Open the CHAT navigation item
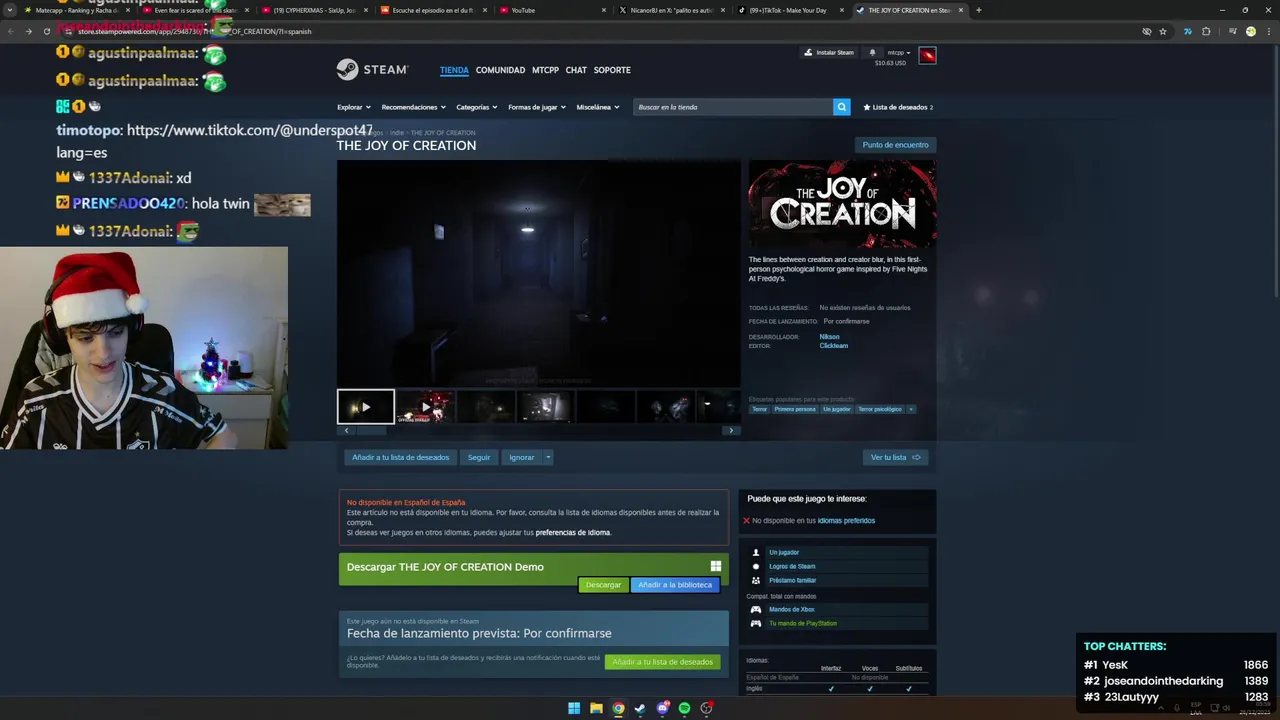 pos(576,70)
